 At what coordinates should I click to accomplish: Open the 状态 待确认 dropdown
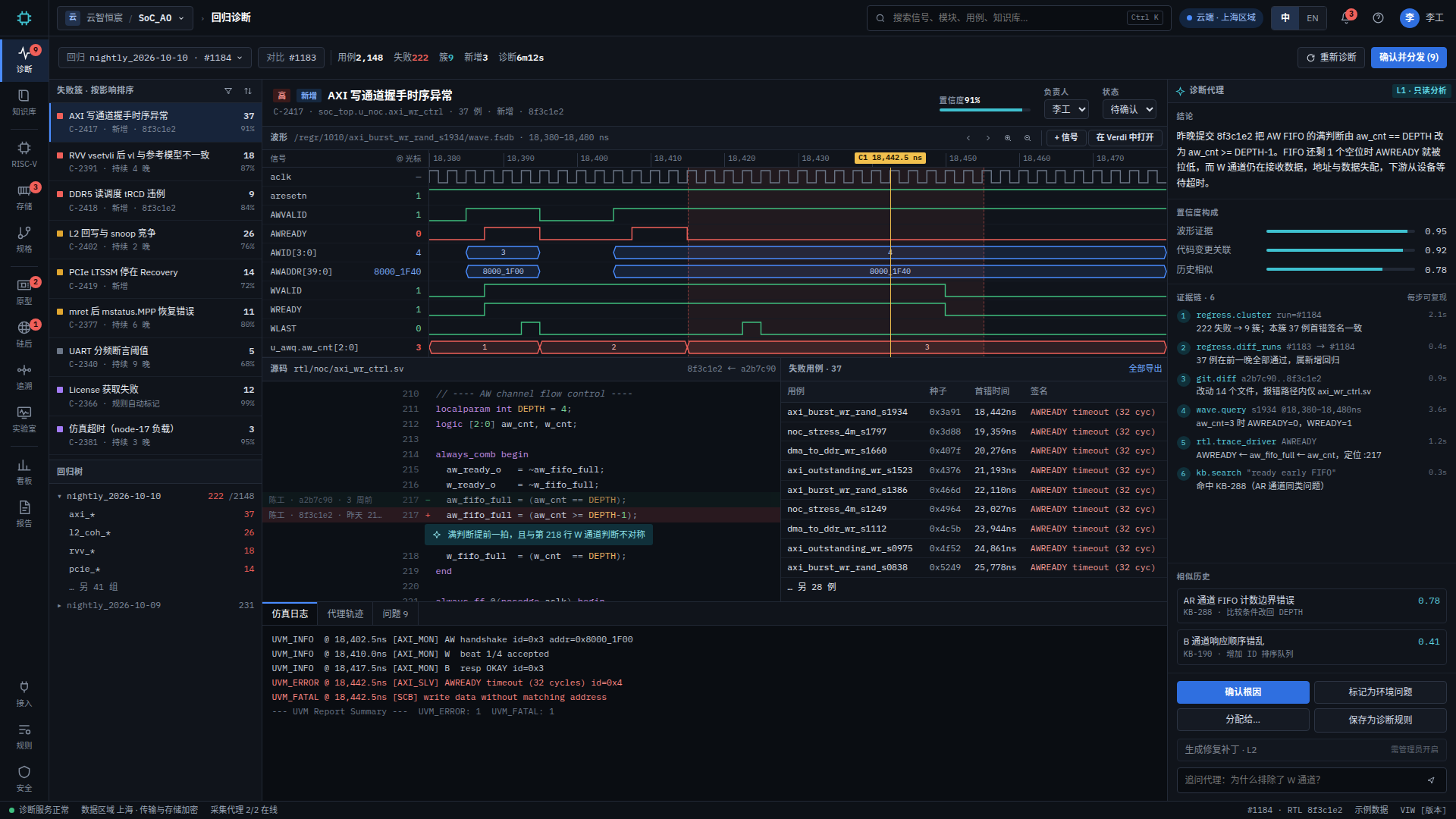(x=1129, y=109)
